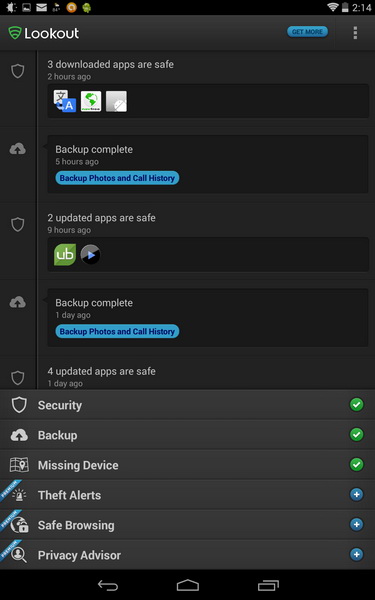The height and width of the screenshot is (600, 375).
Task: Tap the Backup cloud upload icon
Action: (x=19, y=435)
